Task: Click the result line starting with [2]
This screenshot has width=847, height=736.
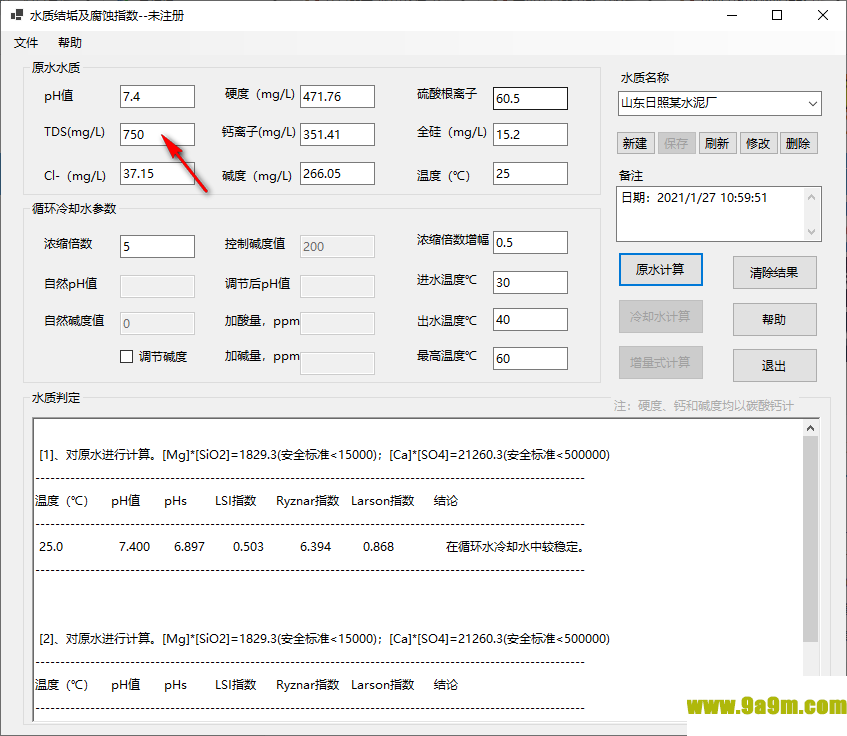Action: click(x=324, y=639)
